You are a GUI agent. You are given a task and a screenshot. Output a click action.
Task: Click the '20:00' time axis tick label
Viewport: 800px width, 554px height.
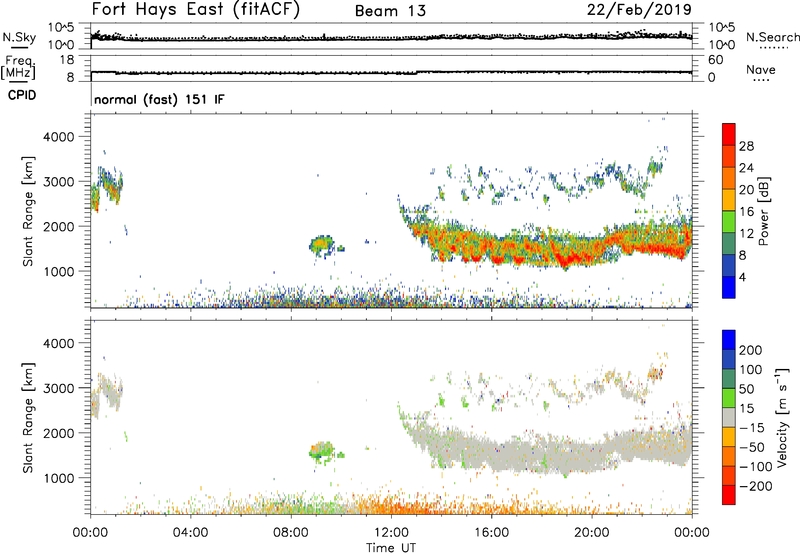[591, 533]
